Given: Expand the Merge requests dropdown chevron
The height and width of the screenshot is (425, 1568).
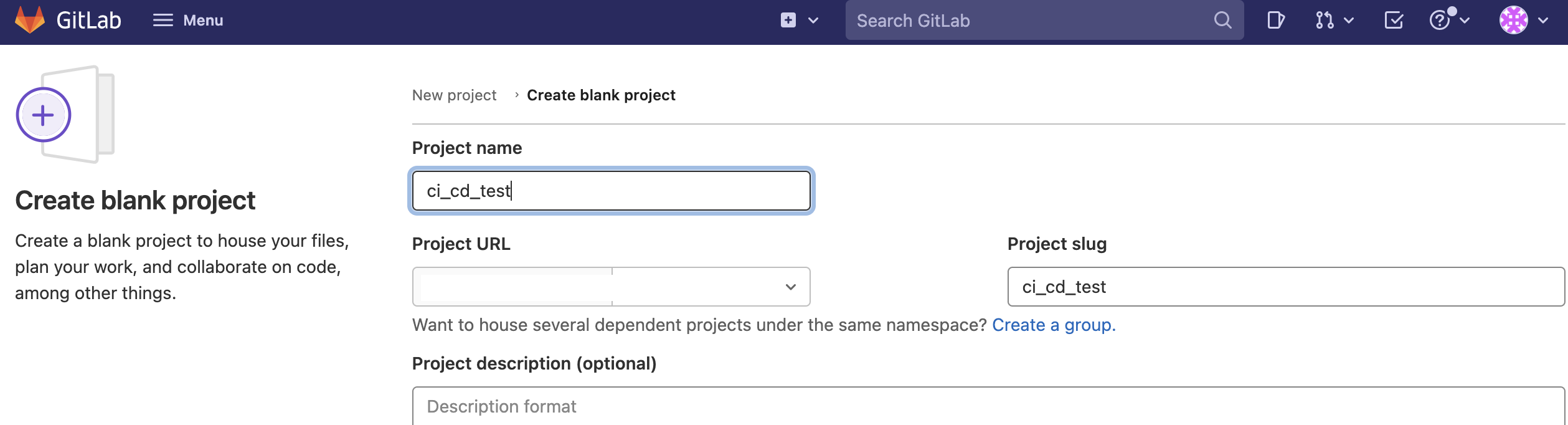Looking at the screenshot, I should tap(1349, 21).
